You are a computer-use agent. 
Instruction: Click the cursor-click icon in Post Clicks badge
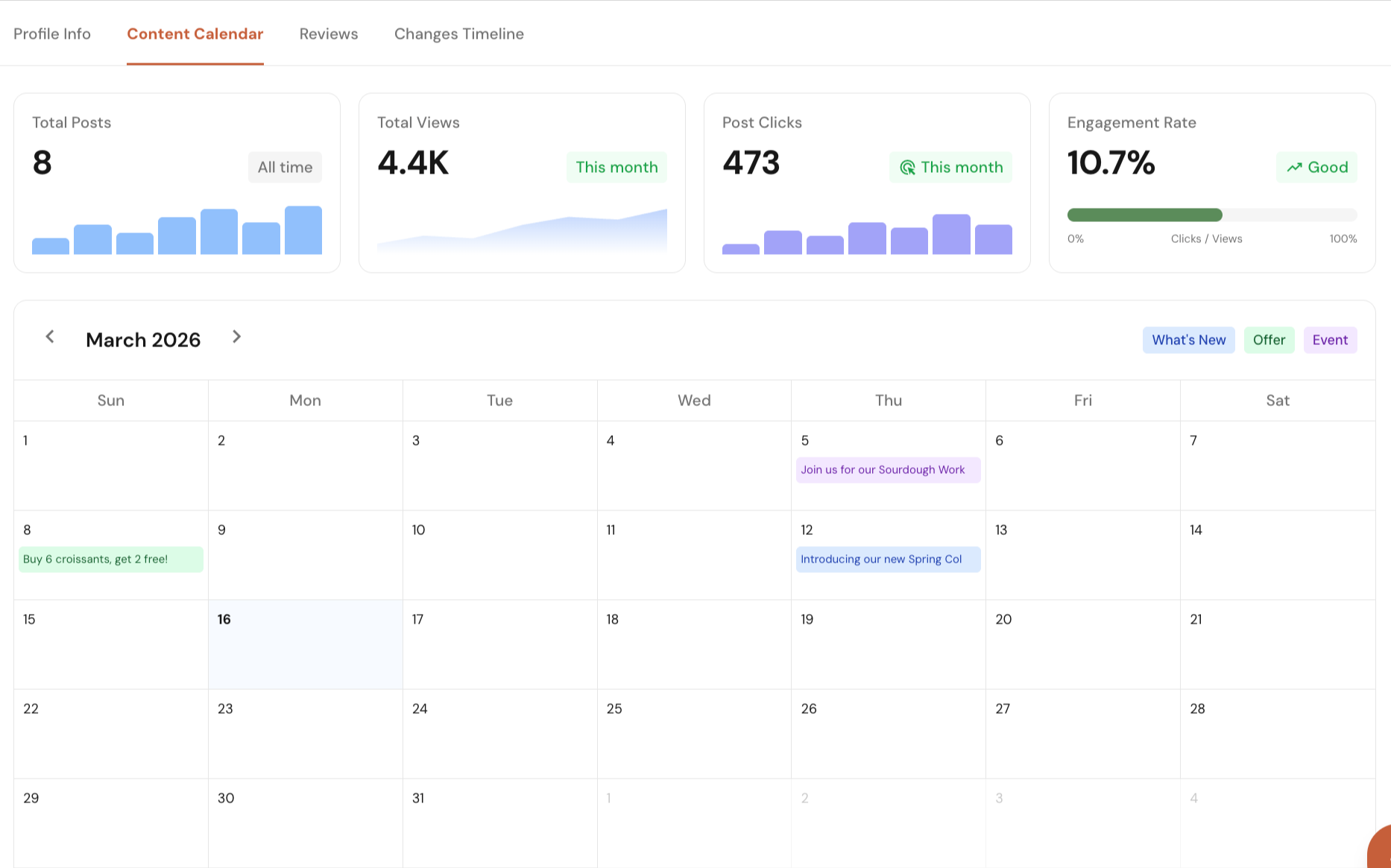[x=907, y=168]
